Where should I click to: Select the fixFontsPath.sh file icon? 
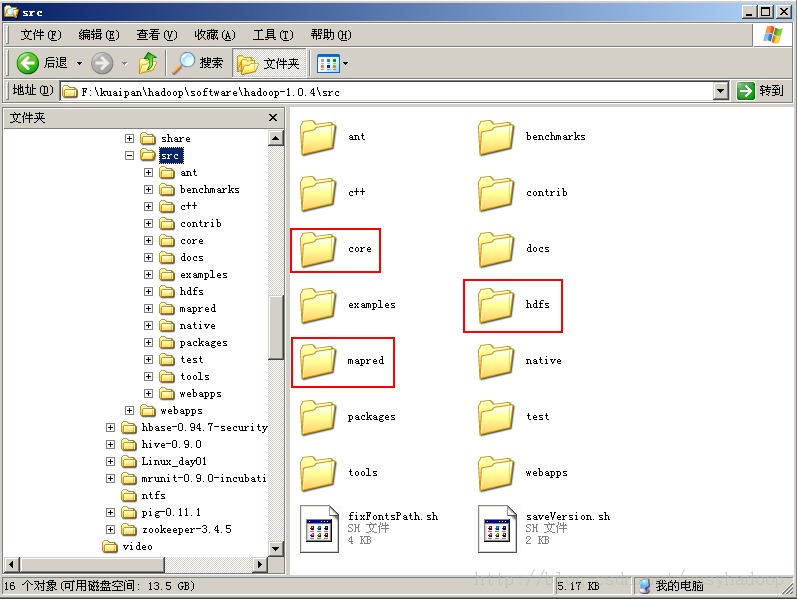click(x=319, y=528)
